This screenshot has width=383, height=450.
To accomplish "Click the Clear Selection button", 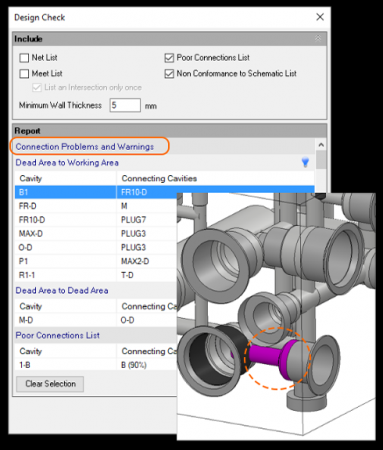I will pyautogui.click(x=50, y=384).
